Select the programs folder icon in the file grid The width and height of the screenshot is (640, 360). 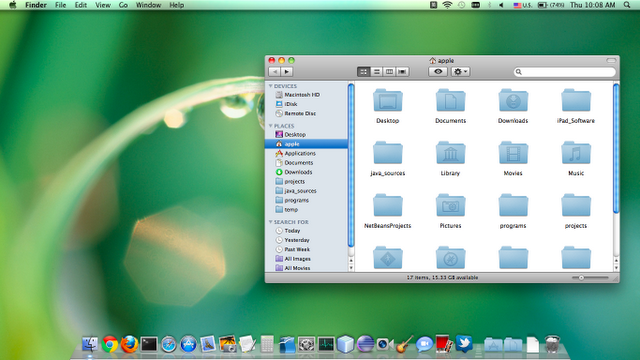[x=513, y=205]
